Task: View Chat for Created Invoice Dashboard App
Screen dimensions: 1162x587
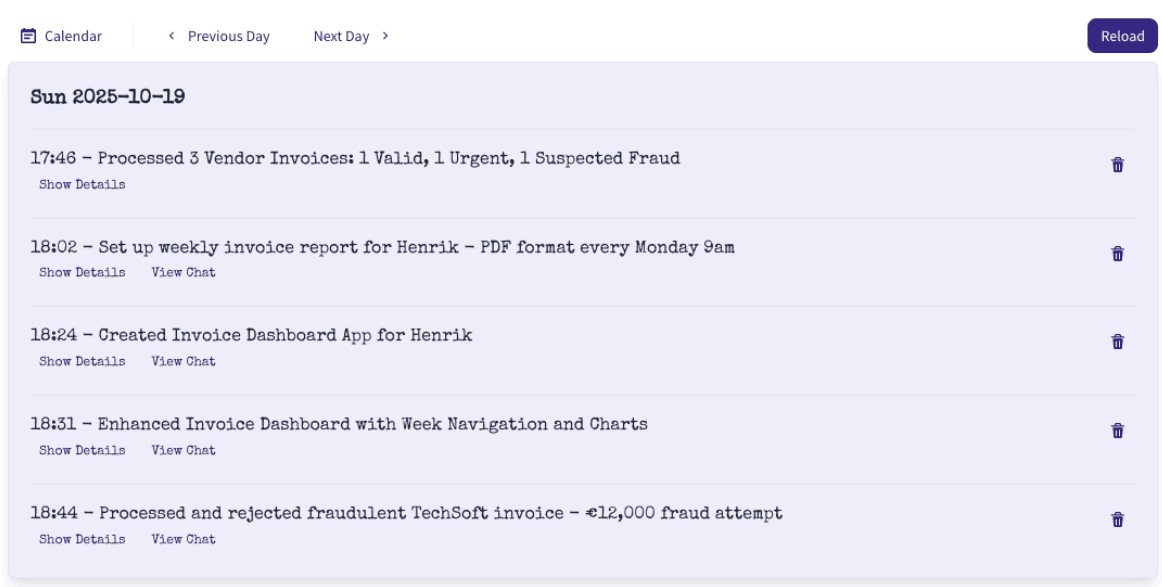Action: pyautogui.click(x=183, y=361)
